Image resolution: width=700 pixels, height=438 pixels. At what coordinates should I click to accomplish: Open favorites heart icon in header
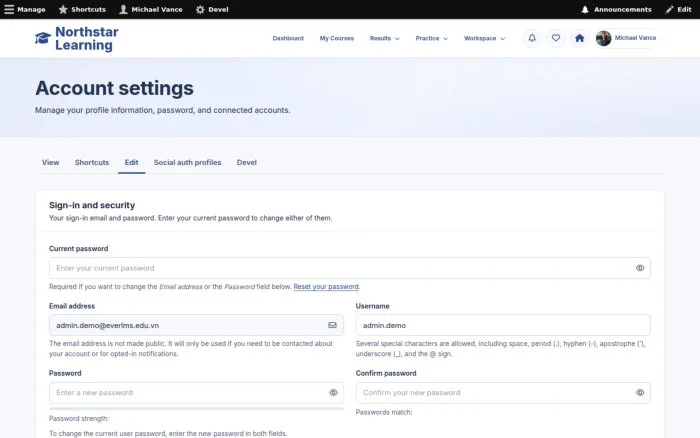click(x=556, y=38)
